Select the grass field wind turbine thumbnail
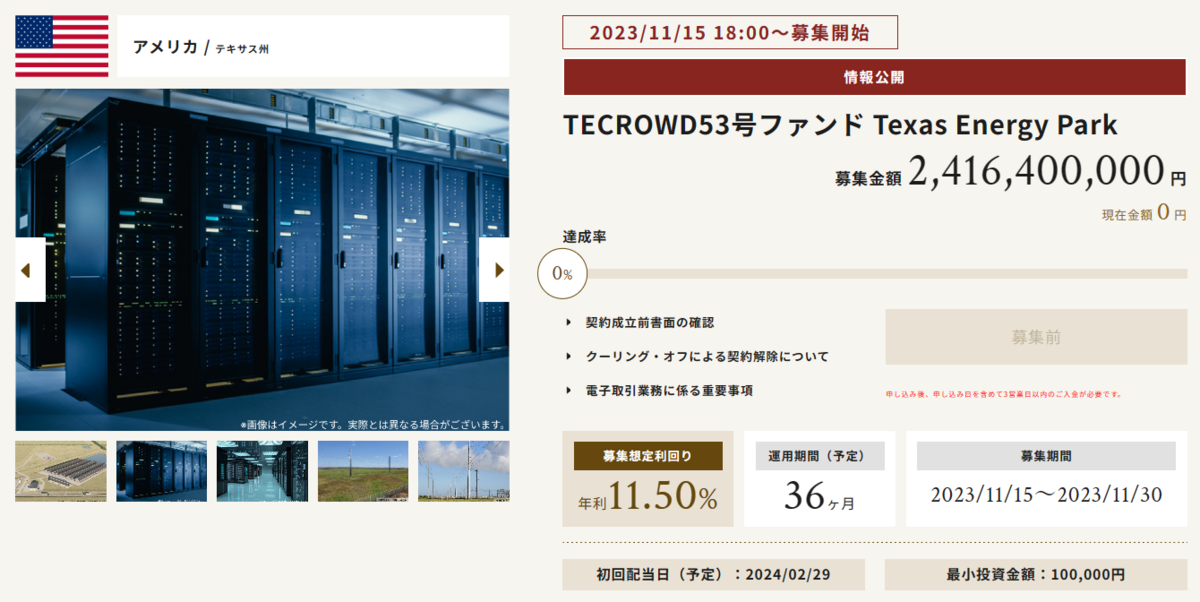 tap(363, 471)
